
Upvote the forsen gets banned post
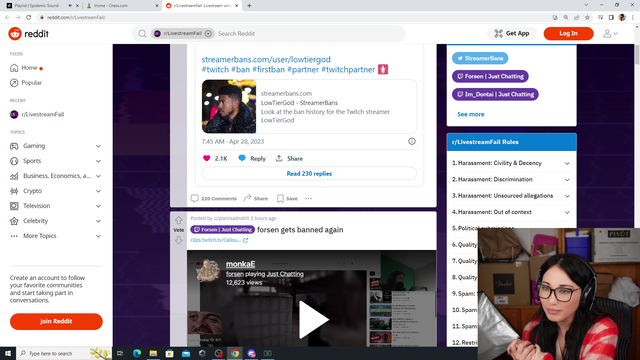[x=178, y=220]
